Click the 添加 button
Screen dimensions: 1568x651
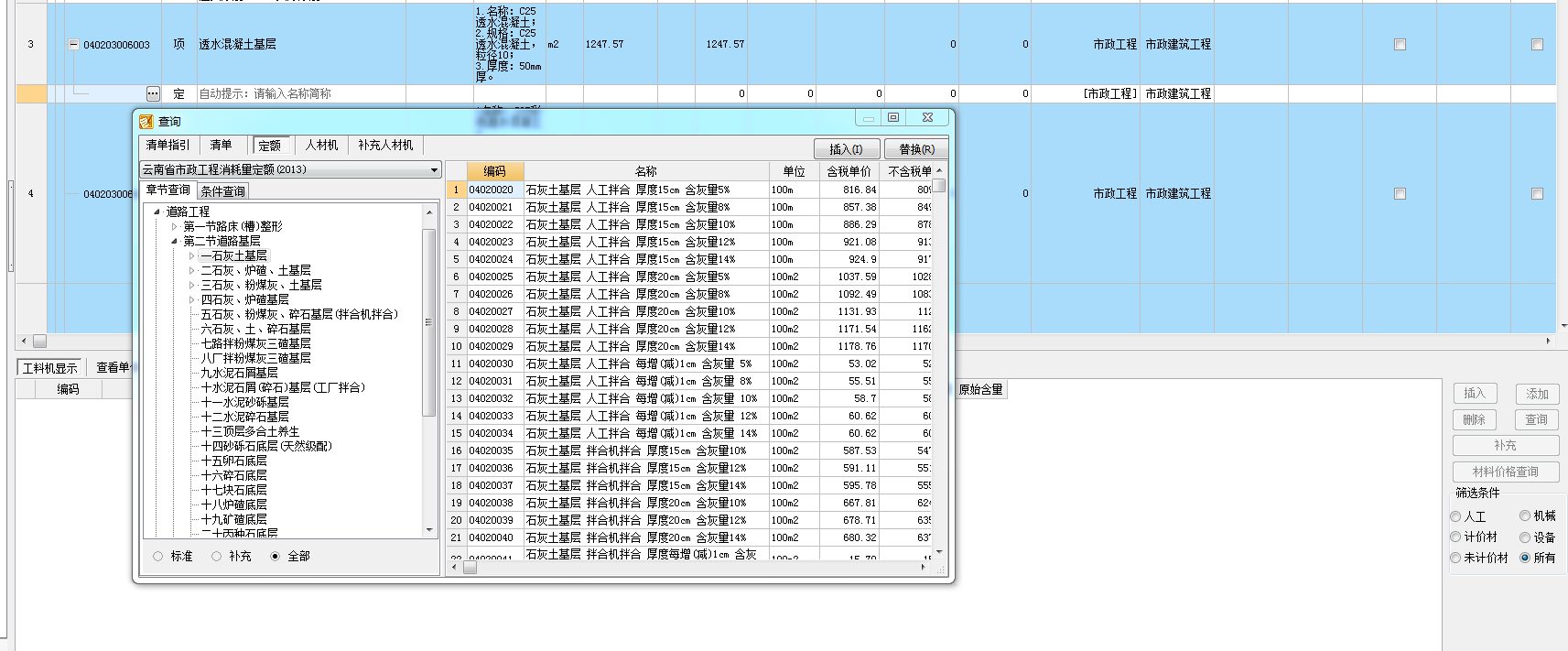[x=1537, y=394]
